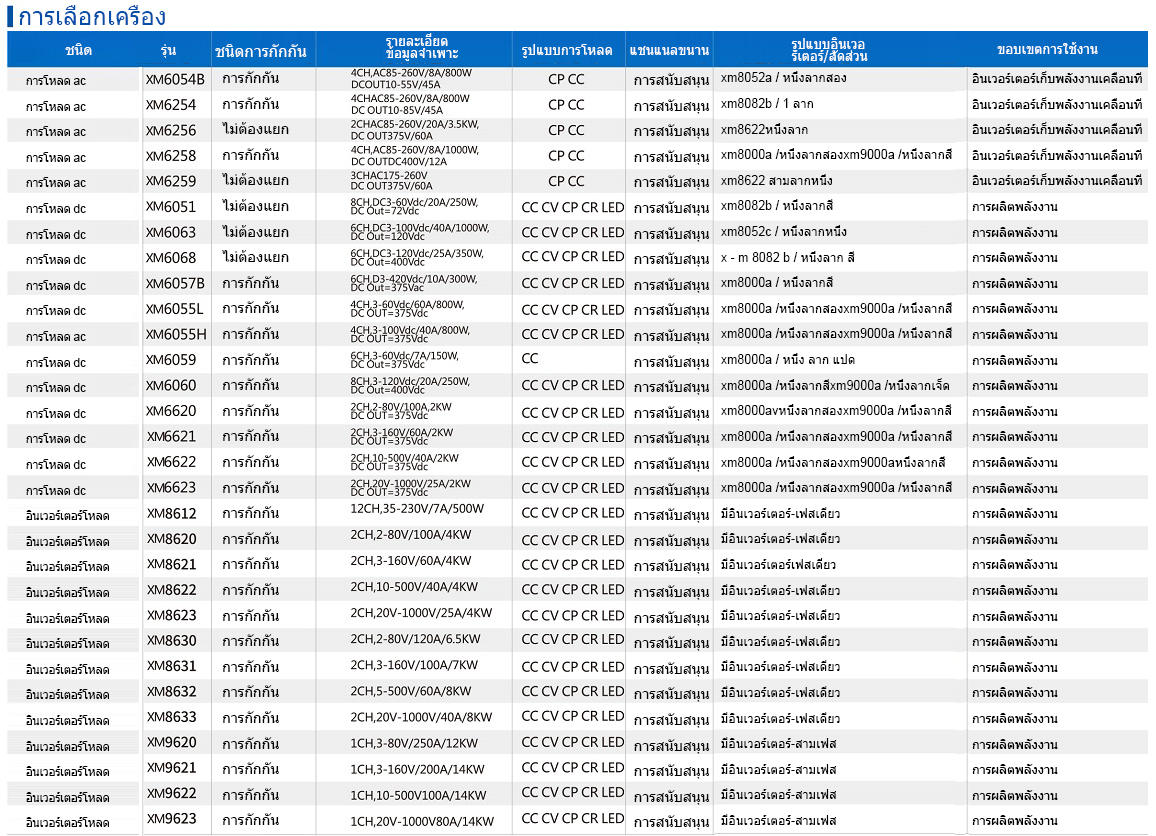Screen dimensions: 1156x836
Task: Click model cell XM6055H
Action: [176, 334]
